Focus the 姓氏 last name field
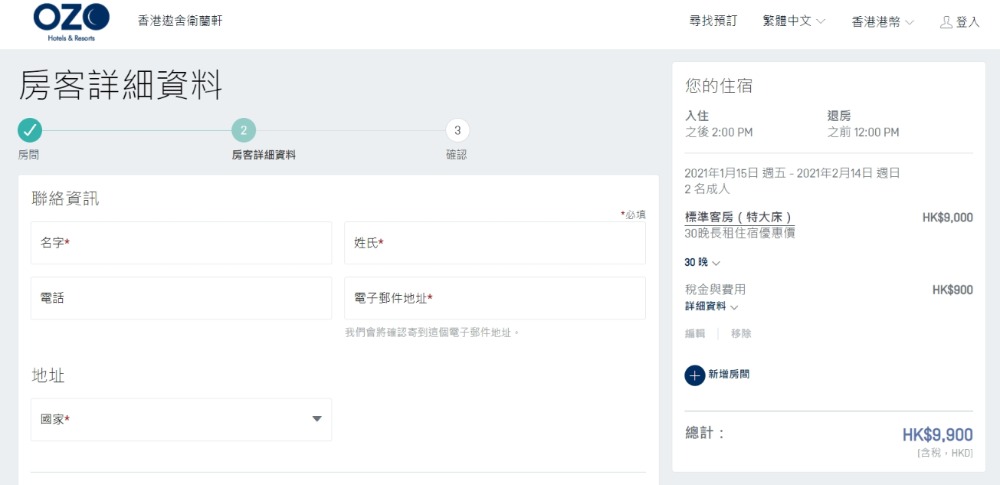 (x=495, y=243)
